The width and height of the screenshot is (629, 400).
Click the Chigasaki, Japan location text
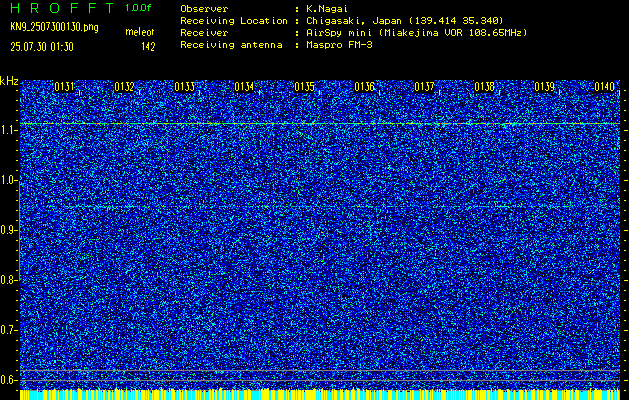click(404, 21)
